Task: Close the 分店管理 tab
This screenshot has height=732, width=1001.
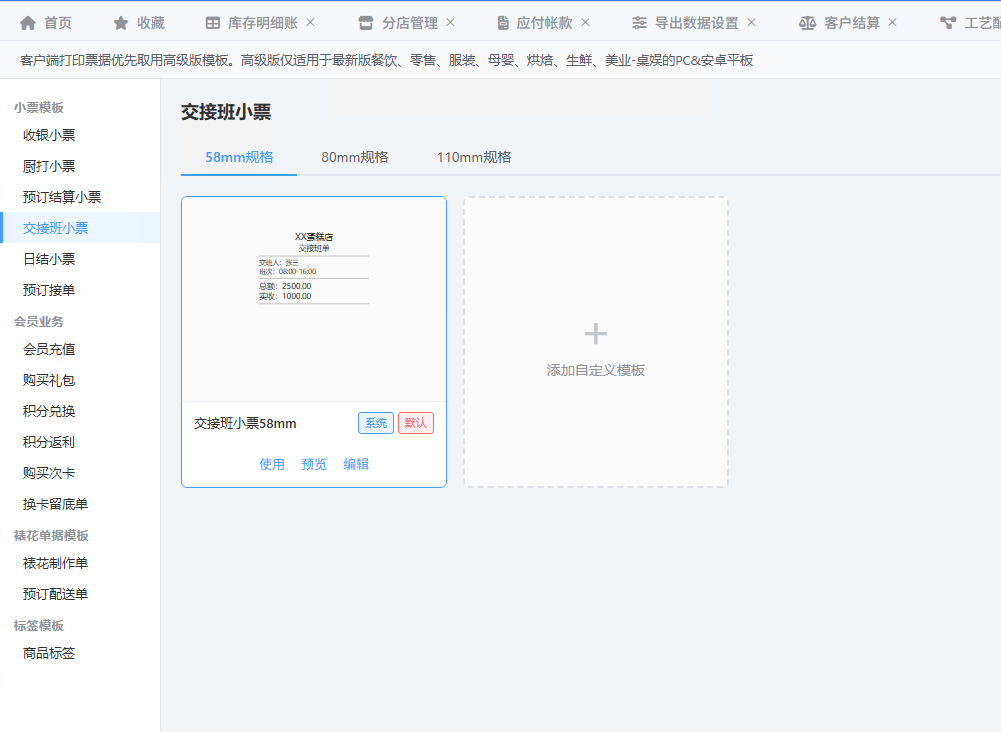Action: click(x=450, y=22)
